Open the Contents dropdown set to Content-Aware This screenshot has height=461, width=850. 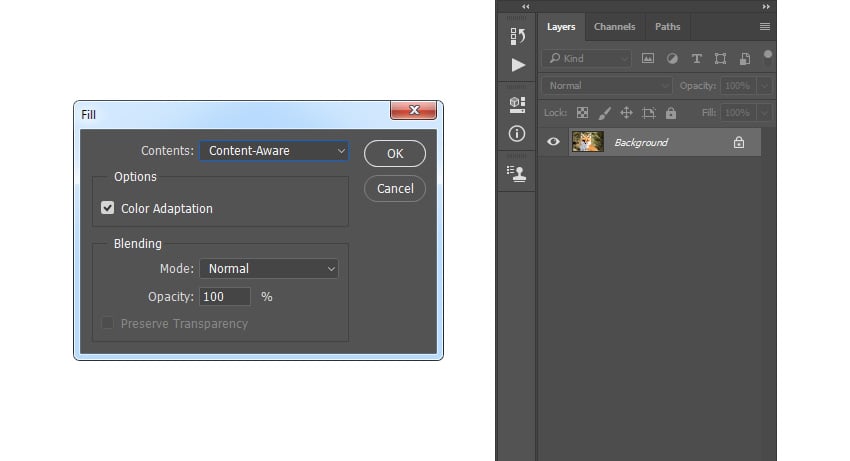[274, 151]
